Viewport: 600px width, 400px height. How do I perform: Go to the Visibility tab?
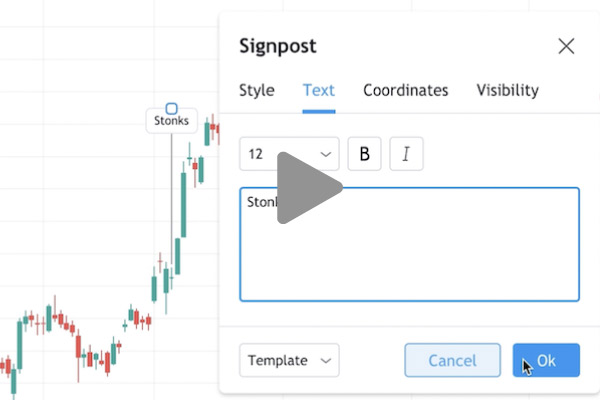click(x=507, y=91)
